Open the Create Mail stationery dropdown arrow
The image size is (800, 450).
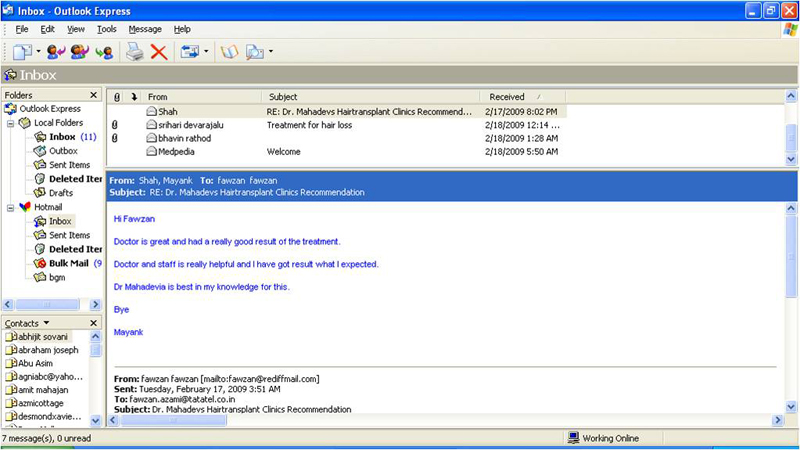point(39,51)
